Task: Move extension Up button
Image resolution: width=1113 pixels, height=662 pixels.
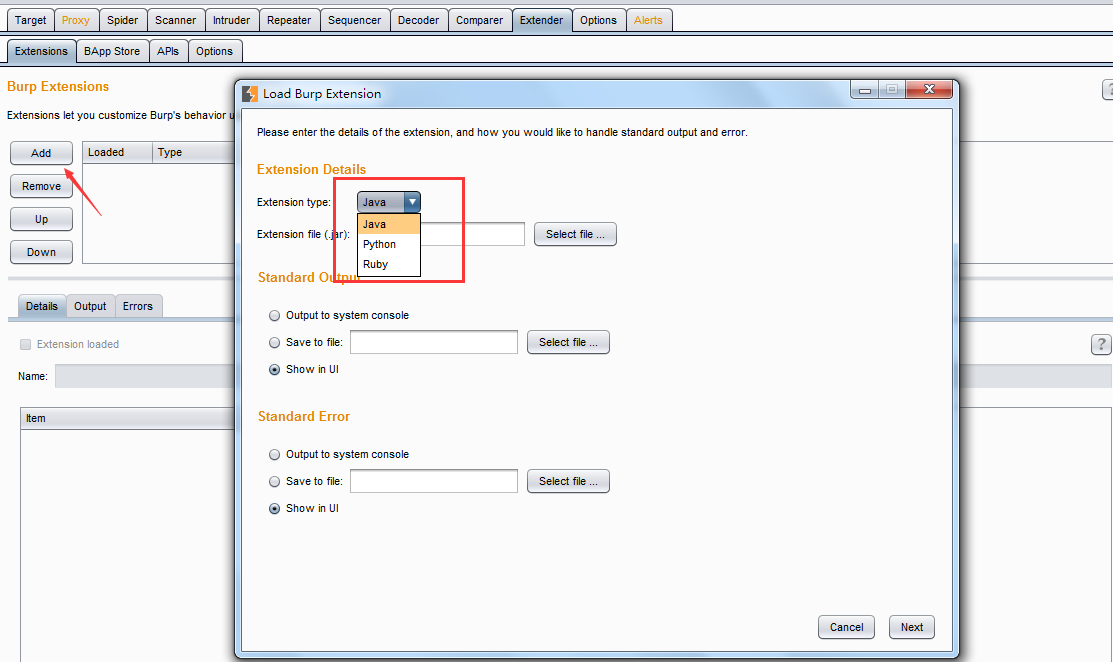Action: 41,219
